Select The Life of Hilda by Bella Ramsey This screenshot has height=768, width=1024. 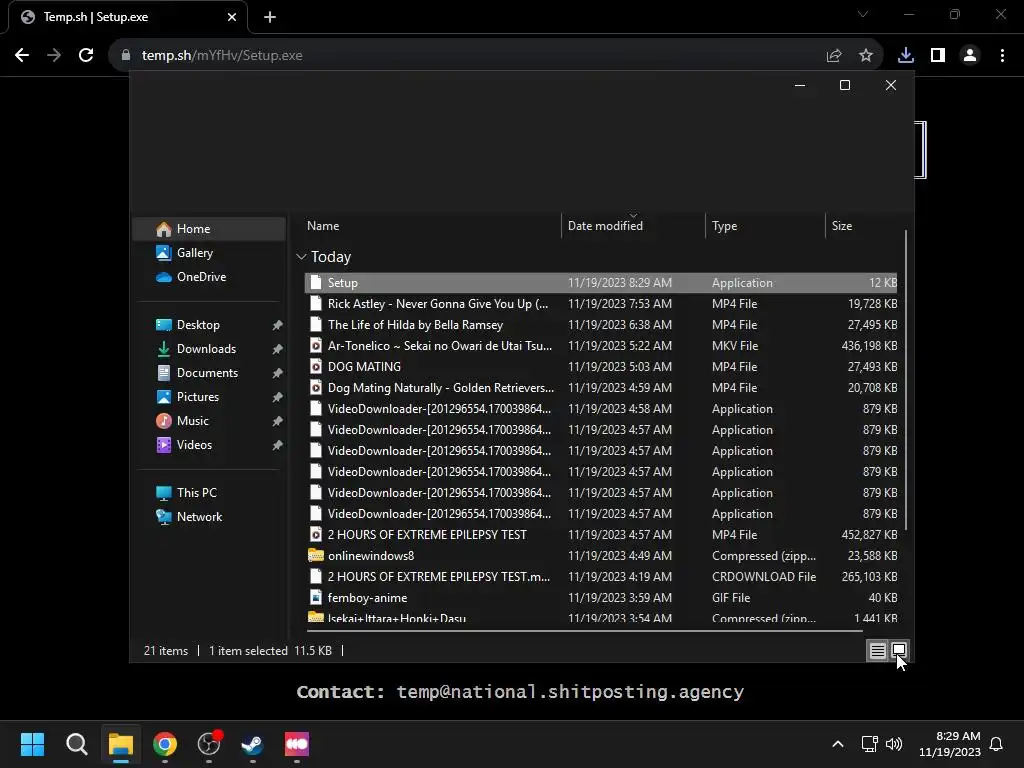click(x=601, y=325)
